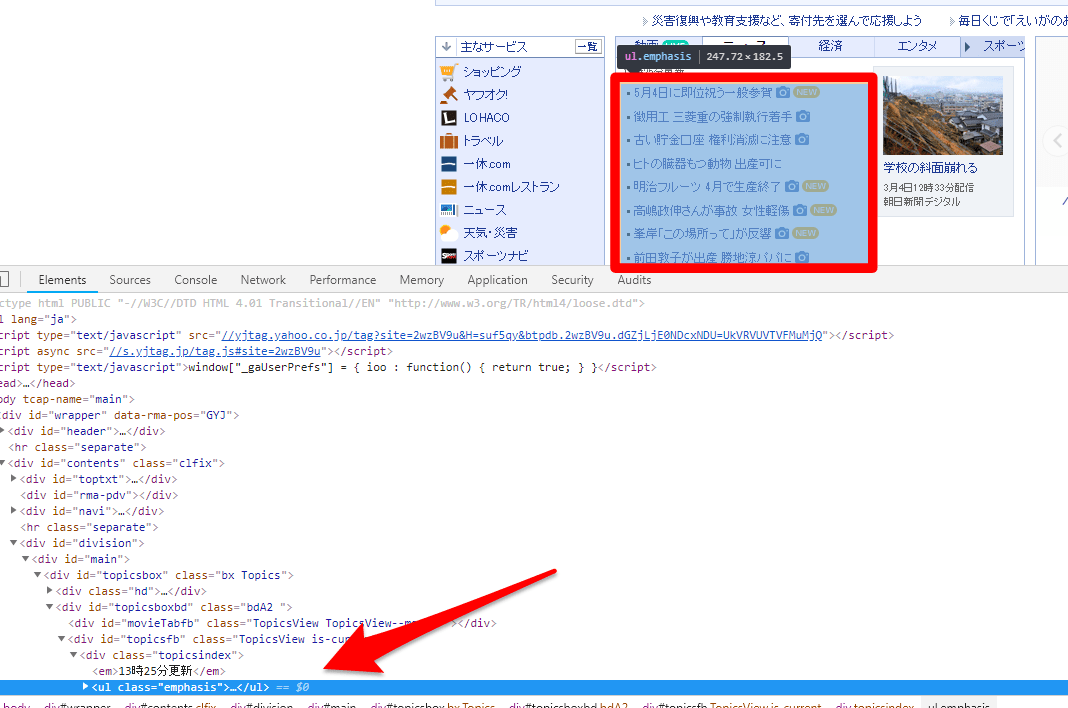1068x708 pixels.
Task: Click camera icon beside 古い貯金口座 権利消滅に注意
Action: coord(802,140)
